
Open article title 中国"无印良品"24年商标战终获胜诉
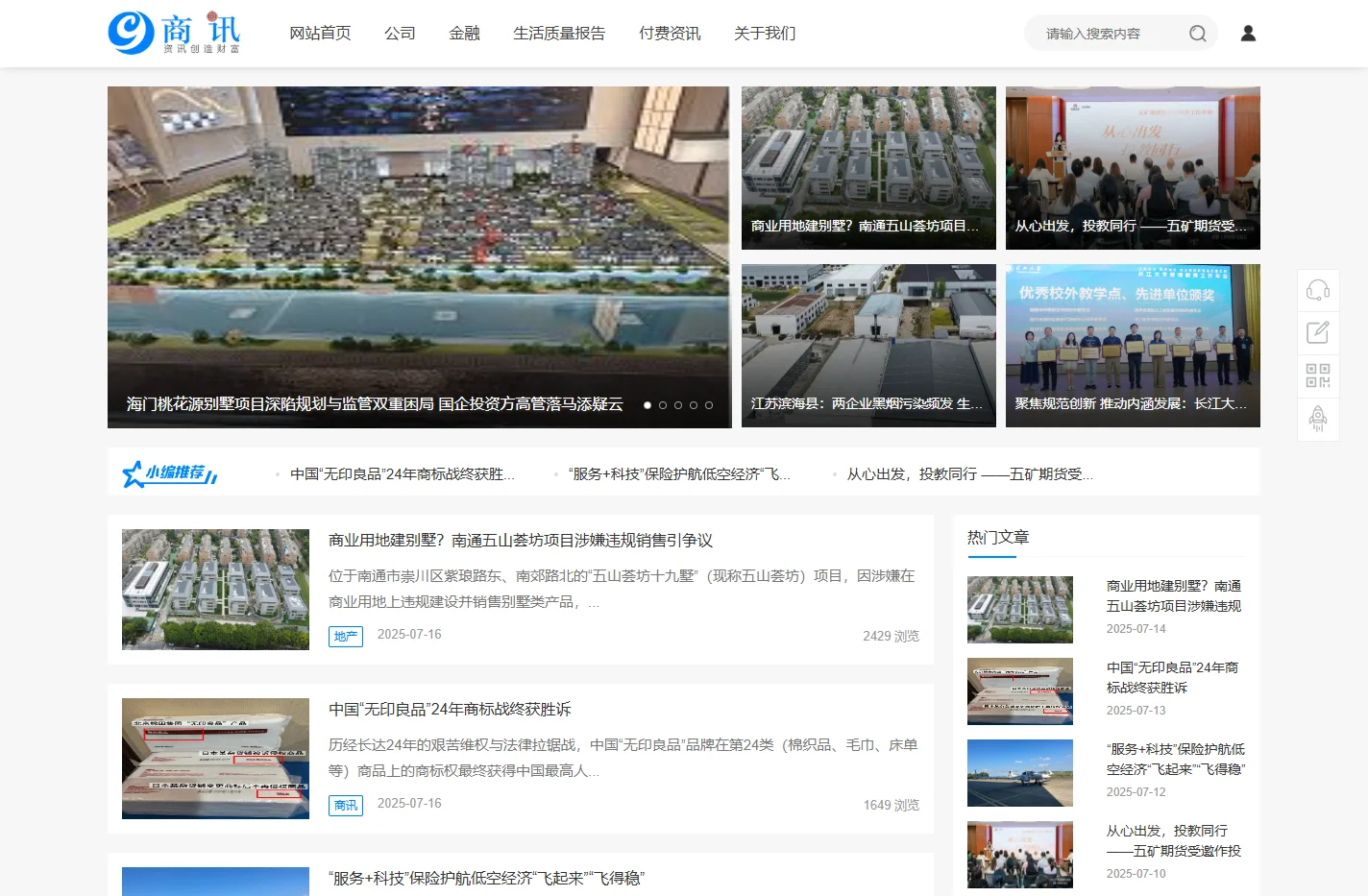450,710
